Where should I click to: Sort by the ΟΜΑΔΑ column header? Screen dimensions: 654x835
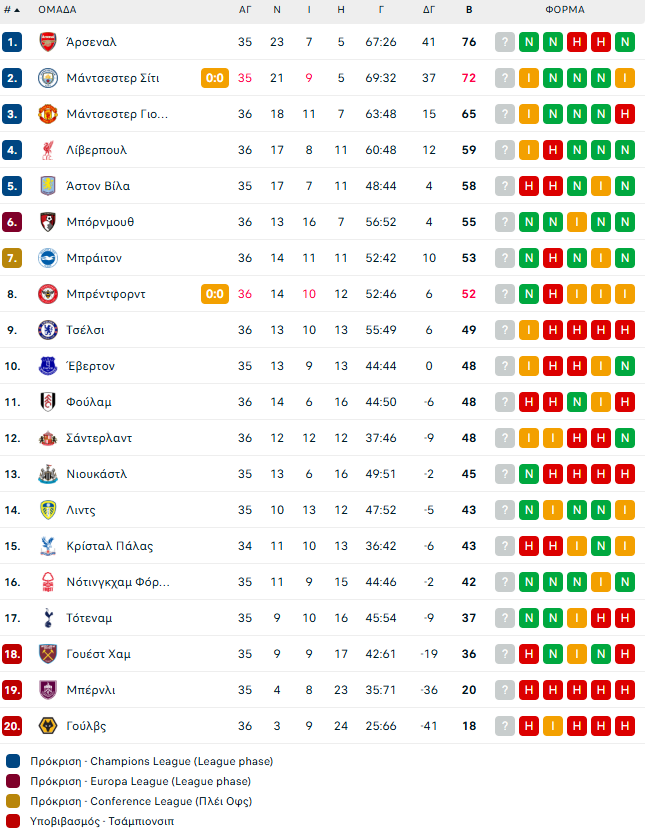[x=57, y=10]
